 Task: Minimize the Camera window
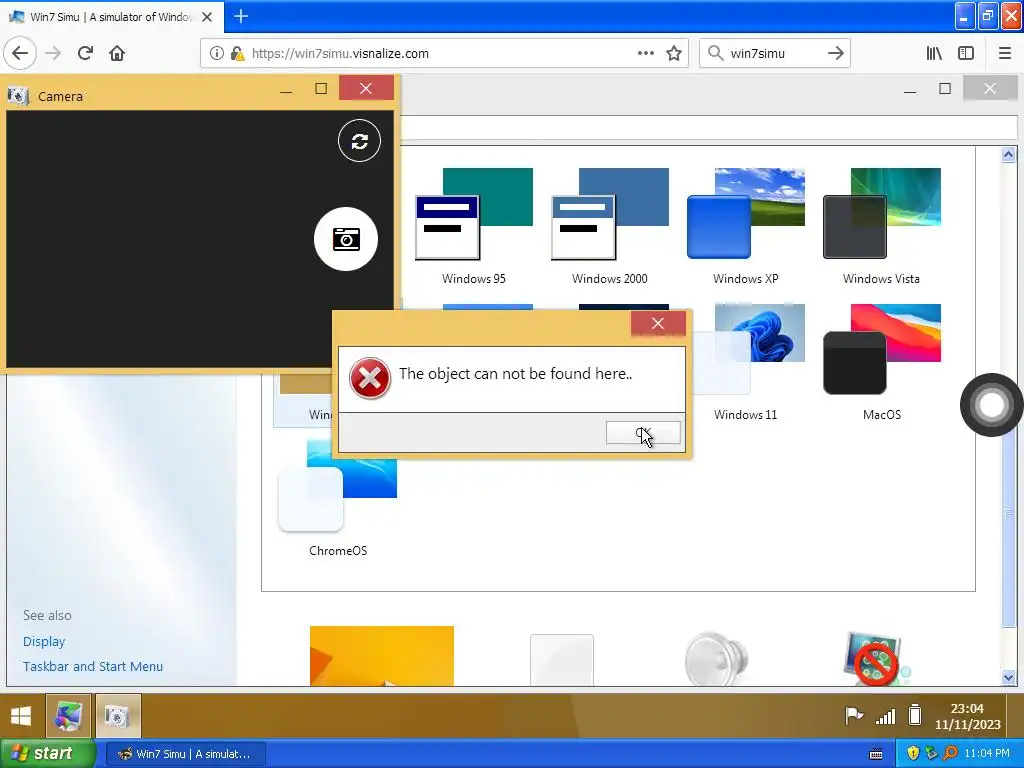(285, 90)
